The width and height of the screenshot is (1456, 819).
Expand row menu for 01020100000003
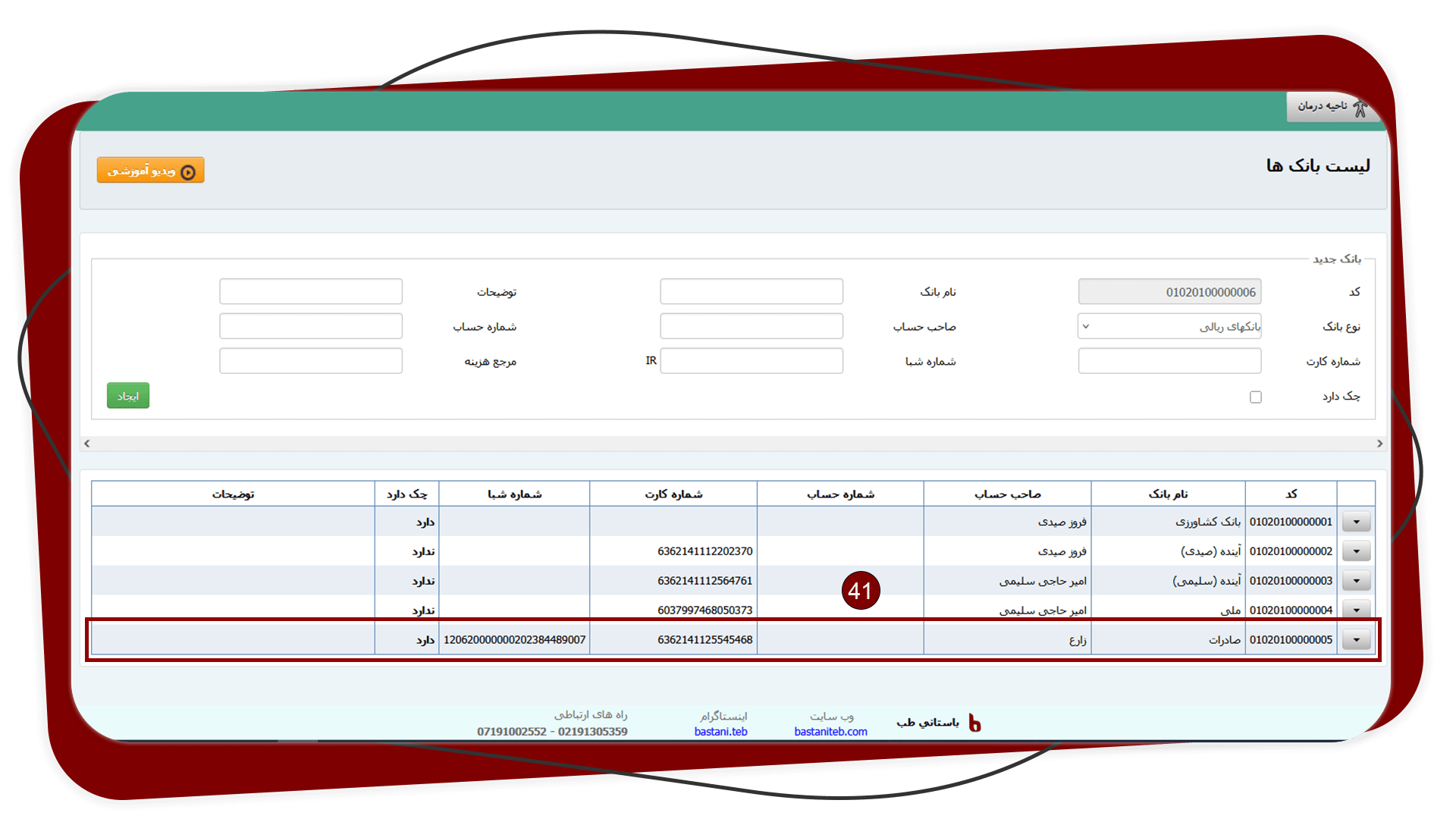(1356, 581)
